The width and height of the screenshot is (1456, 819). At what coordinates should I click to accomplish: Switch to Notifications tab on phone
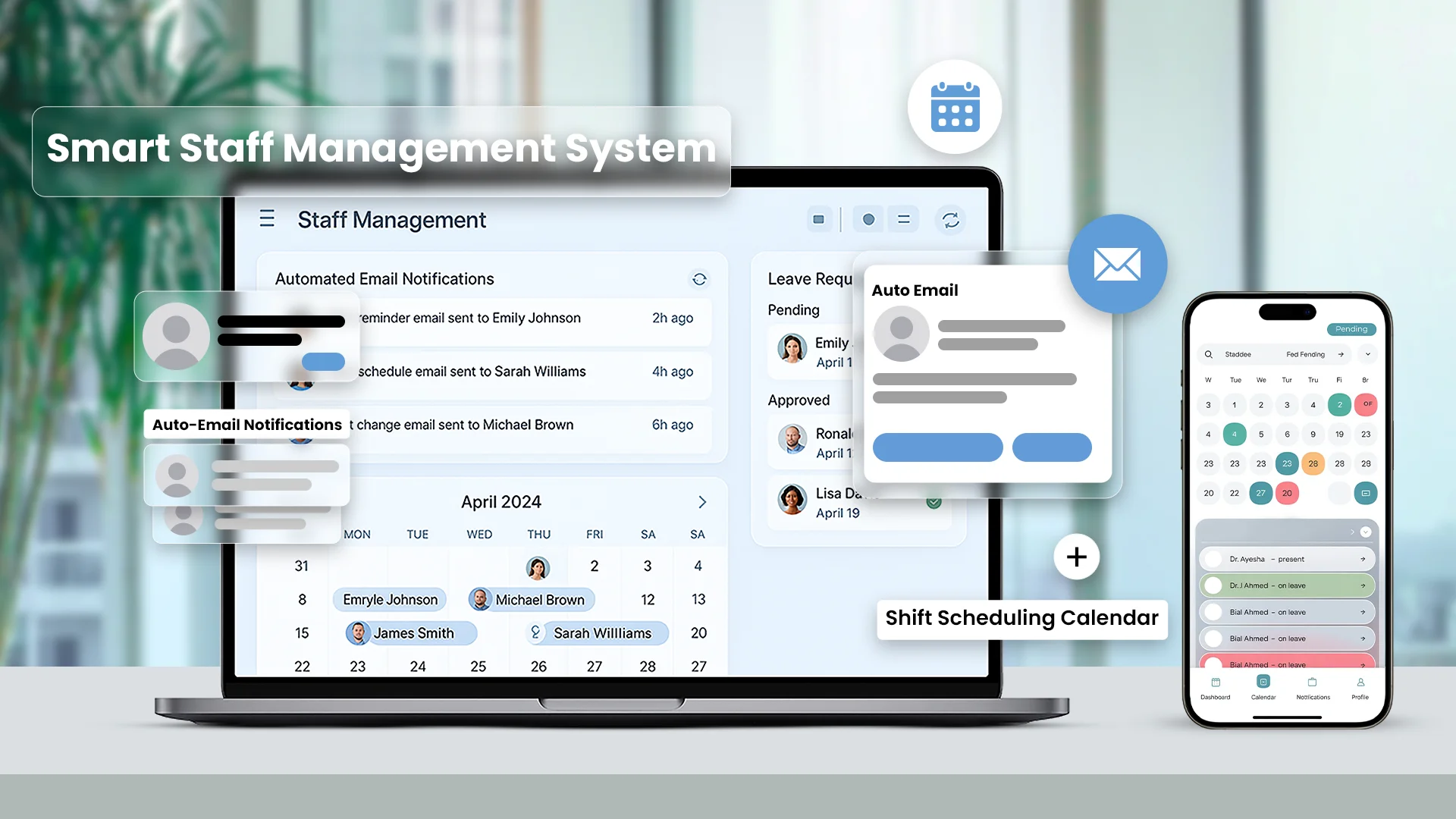1313,688
